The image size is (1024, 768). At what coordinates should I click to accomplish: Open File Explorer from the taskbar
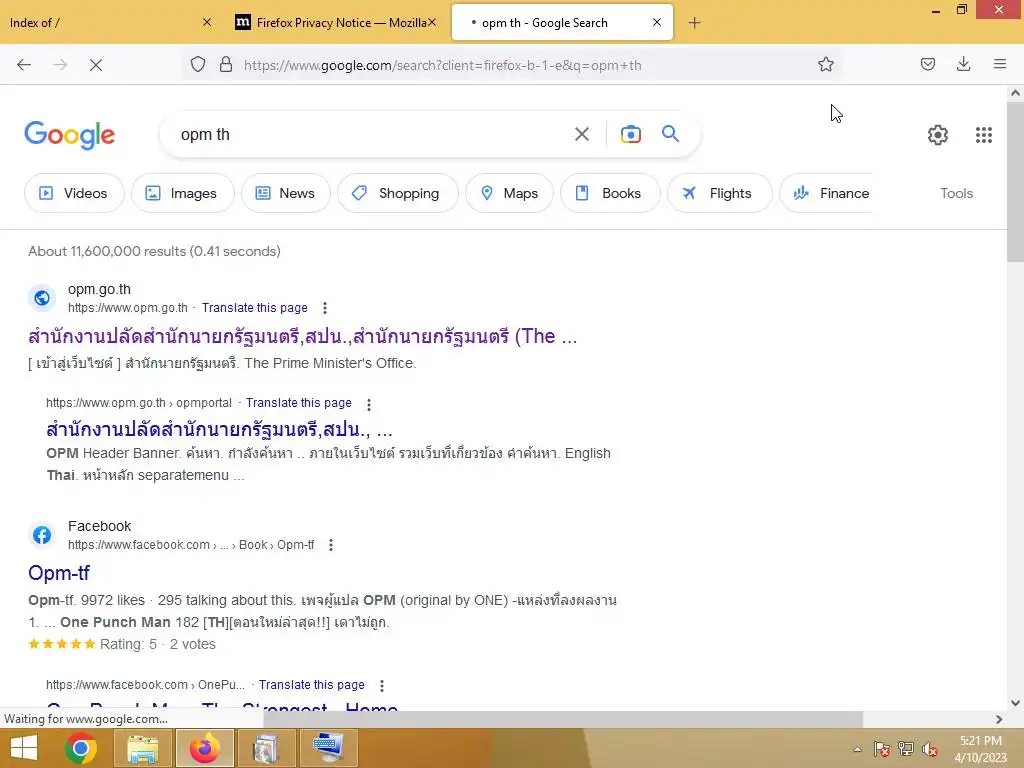pyautogui.click(x=142, y=748)
